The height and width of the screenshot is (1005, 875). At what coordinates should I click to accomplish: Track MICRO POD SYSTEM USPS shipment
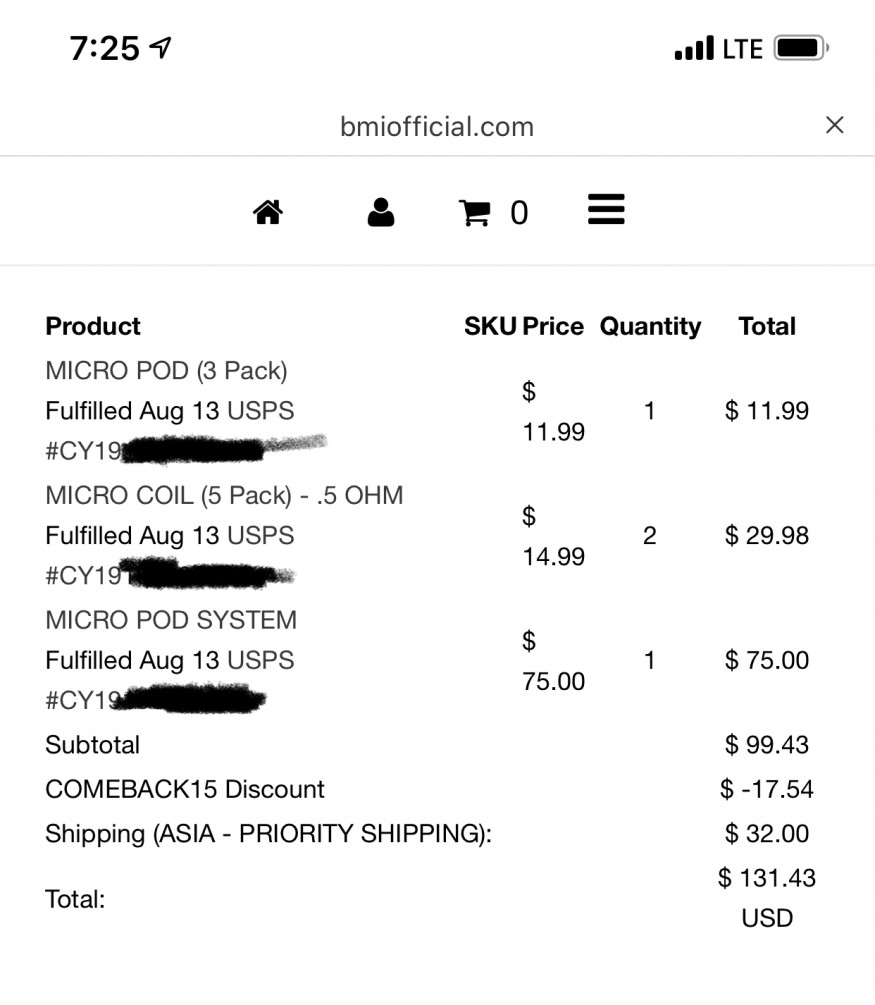[x=261, y=661]
